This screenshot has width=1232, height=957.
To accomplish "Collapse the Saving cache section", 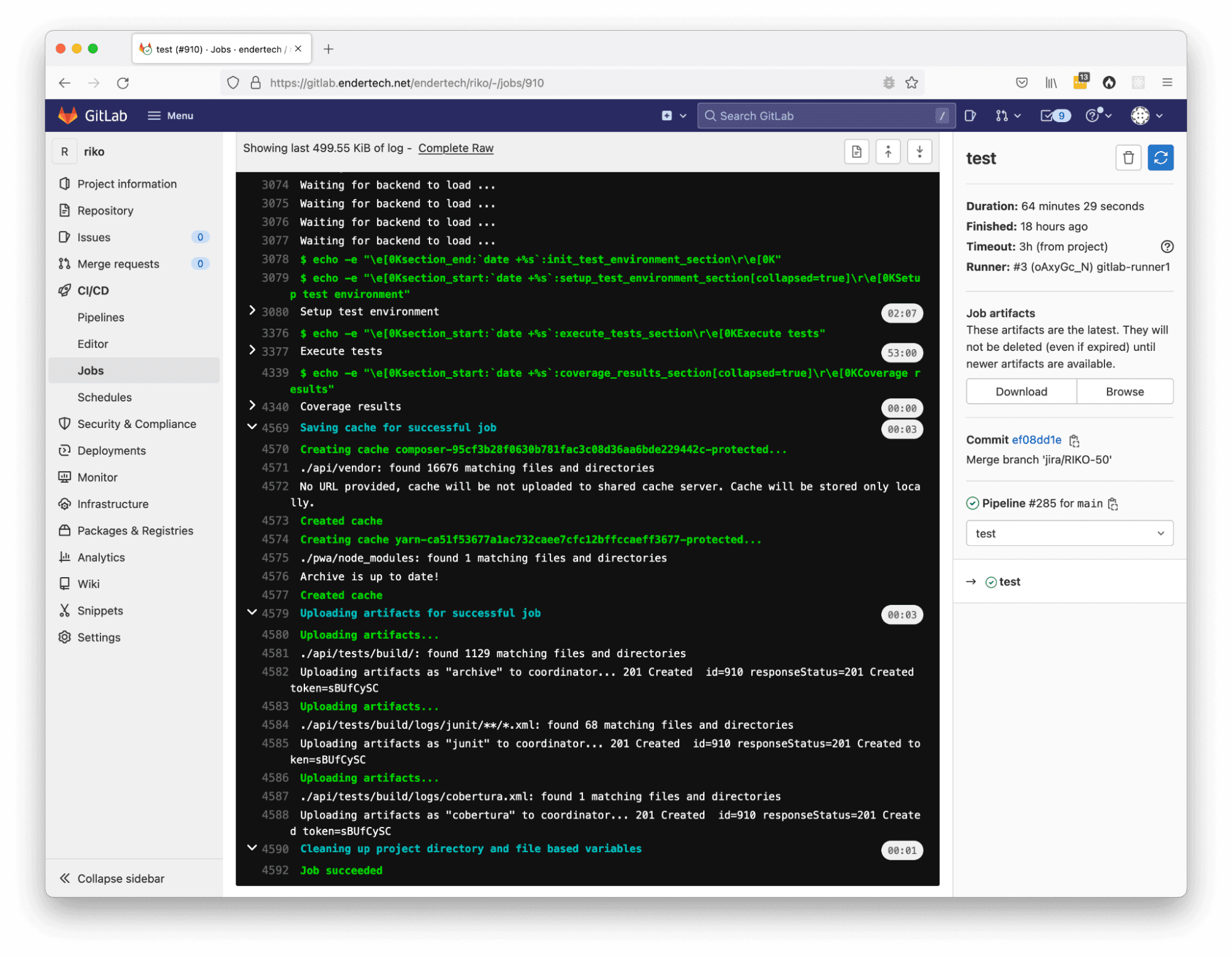I will 252,427.
